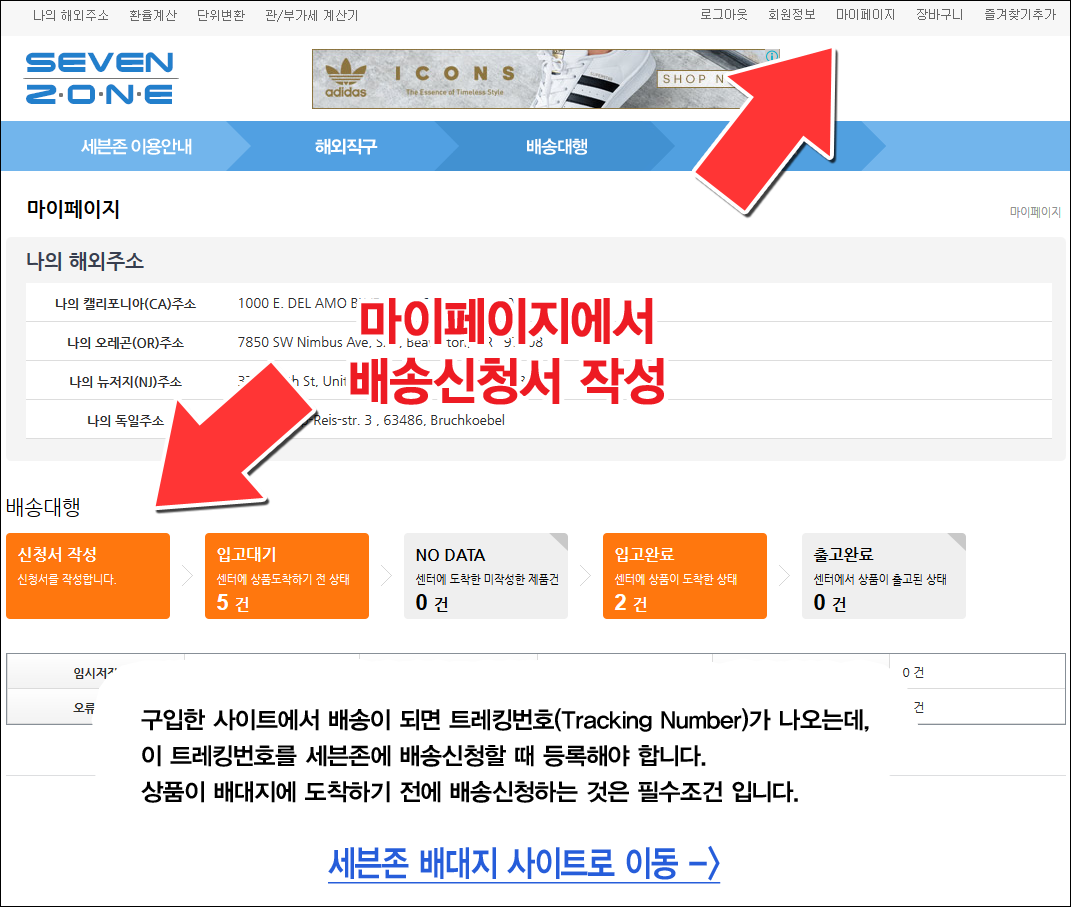Click 세븐존 배대지 사이트로 이동 link

click(523, 862)
